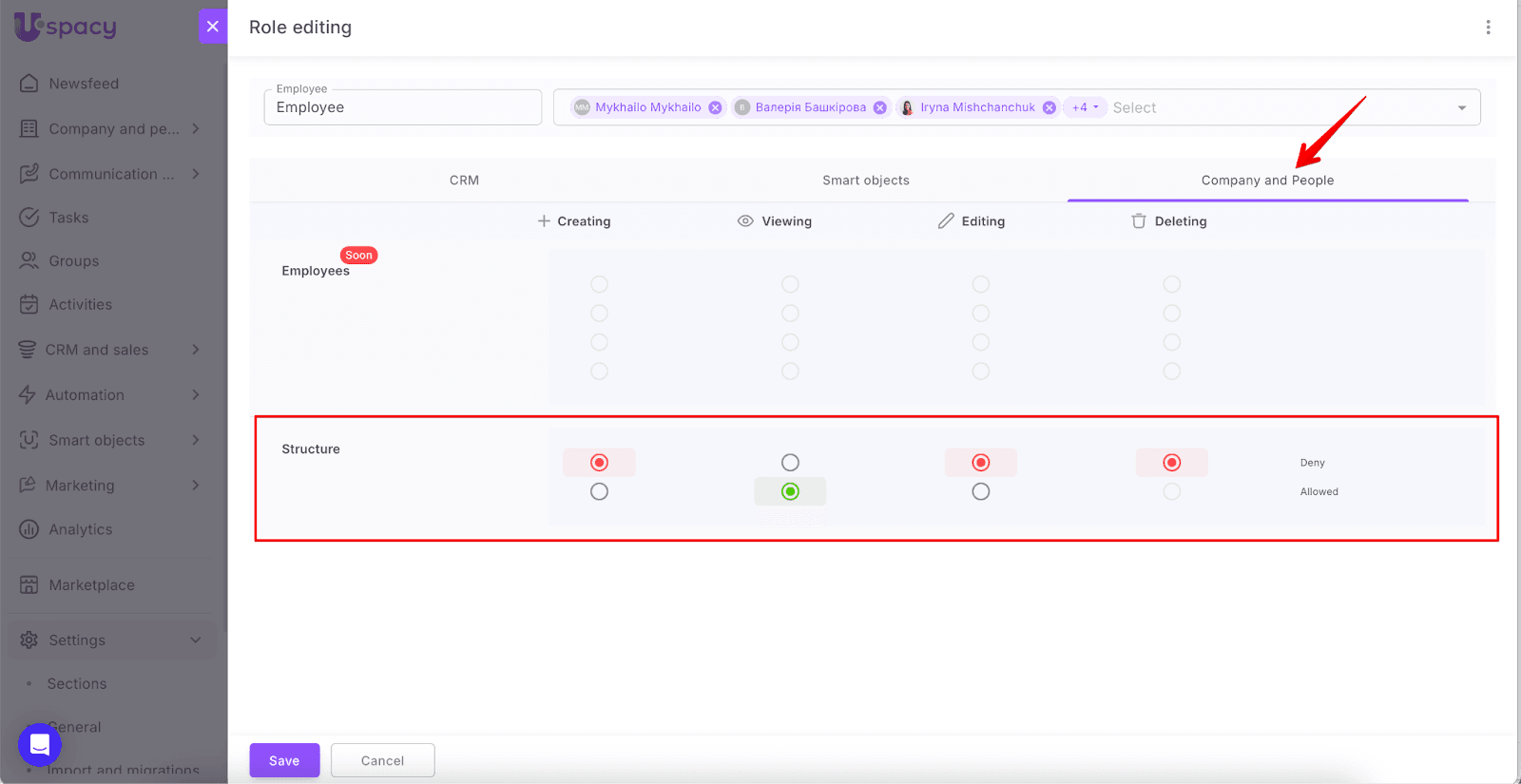Screen dimensions: 1521x784
Task: Click the Save button
Action: tap(284, 760)
